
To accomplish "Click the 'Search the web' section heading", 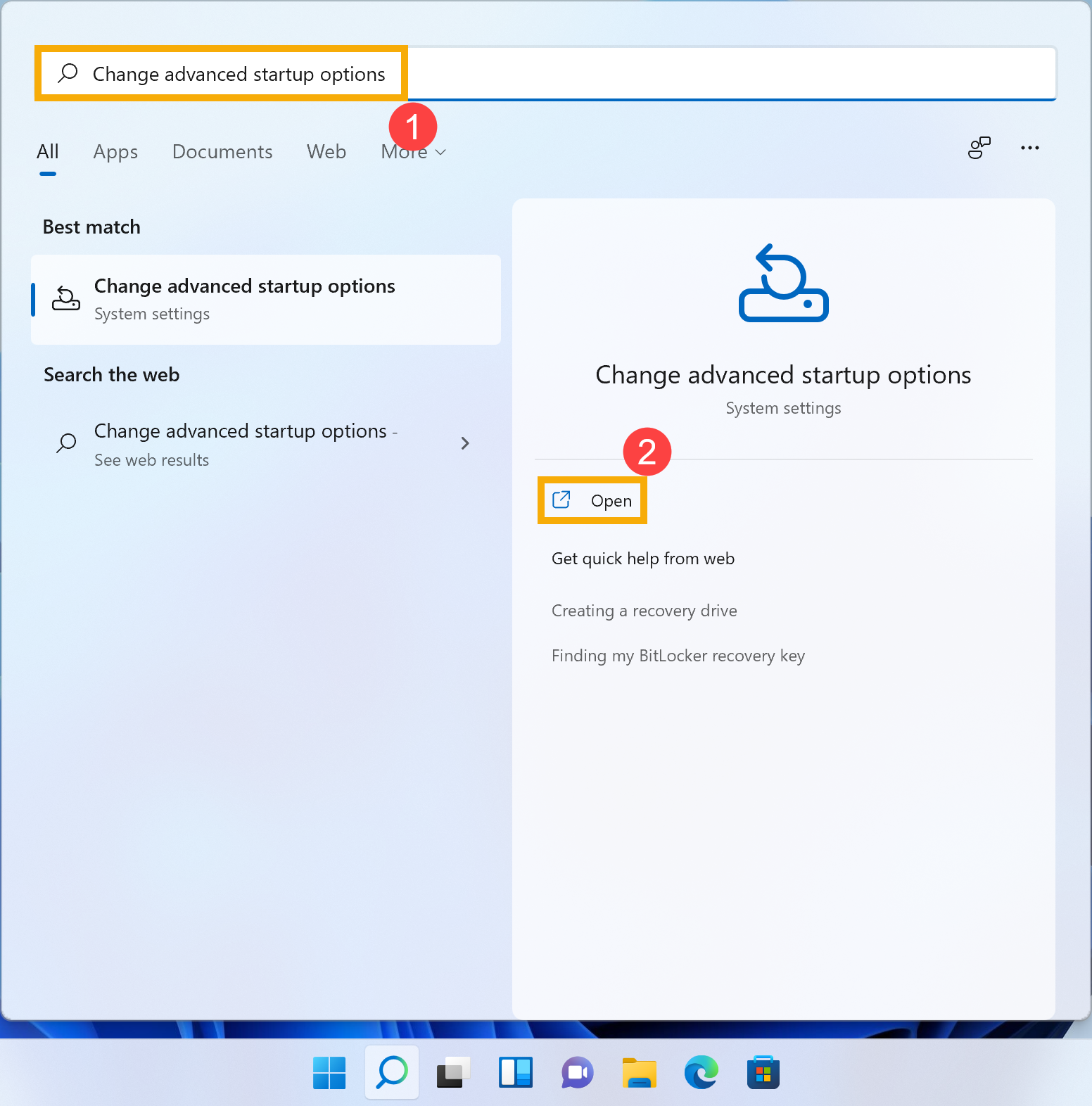I will 111,374.
